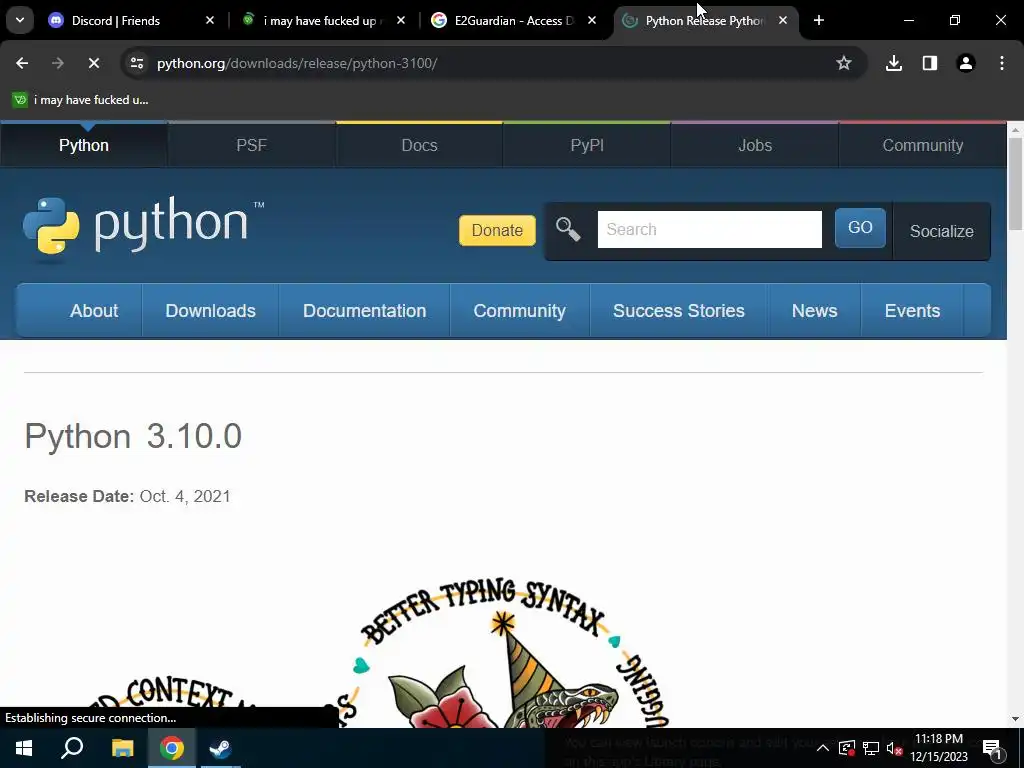Open the Documentation main menu item
The width and height of the screenshot is (1024, 768).
tap(364, 311)
